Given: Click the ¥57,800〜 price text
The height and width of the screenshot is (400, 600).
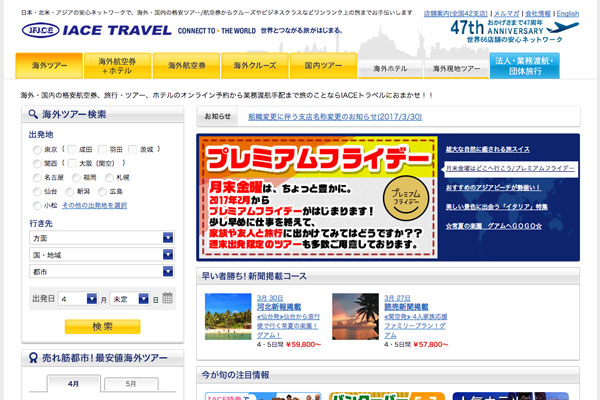Looking at the screenshot, I should click(x=431, y=344).
